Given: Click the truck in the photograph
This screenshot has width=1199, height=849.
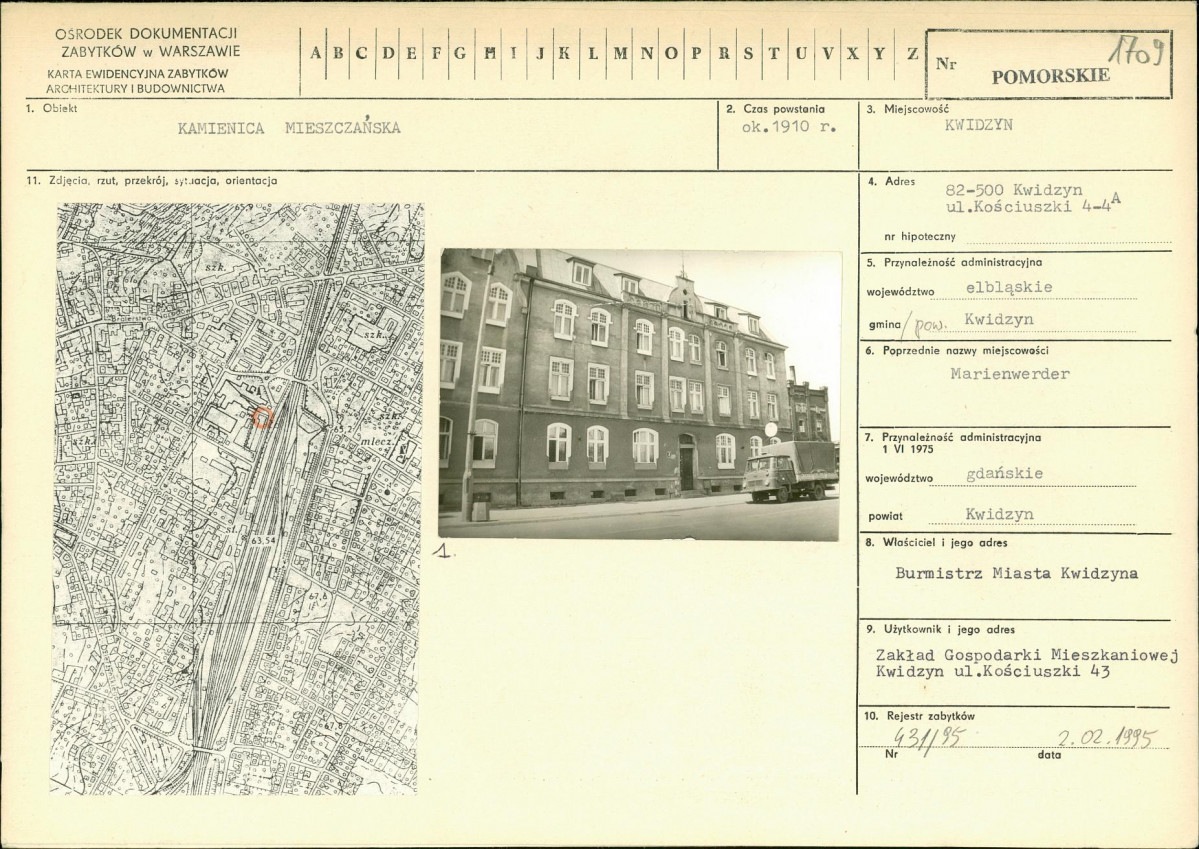Looking at the screenshot, I should point(791,470).
